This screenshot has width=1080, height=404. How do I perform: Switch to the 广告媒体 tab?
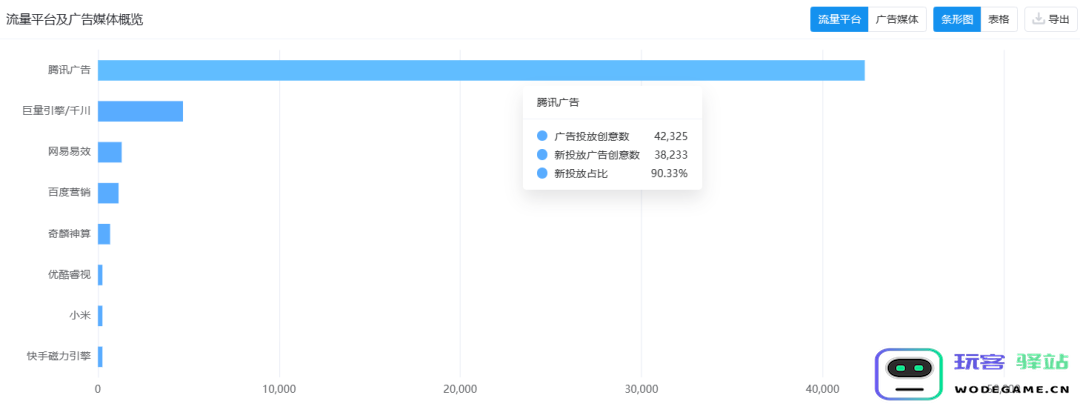pyautogui.click(x=897, y=19)
